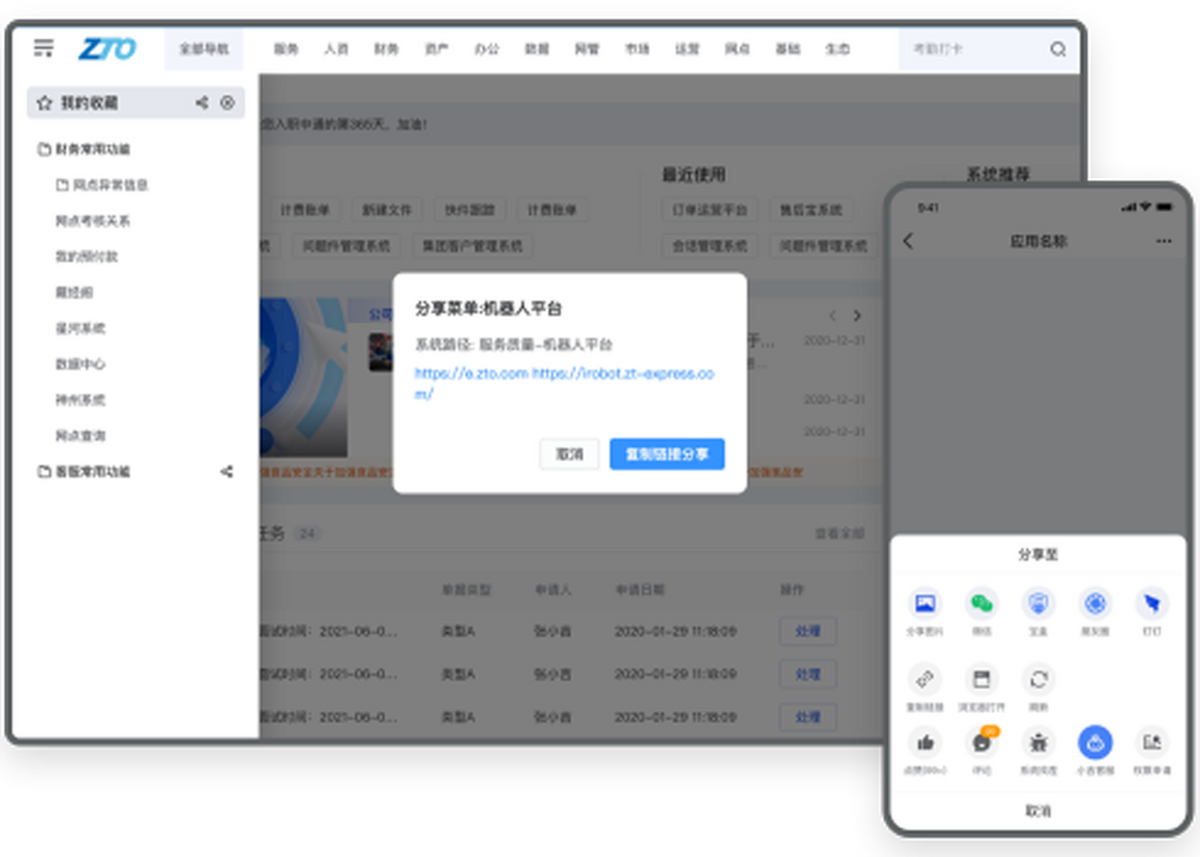
Task: Click the copy link chain icon
Action: point(924,679)
